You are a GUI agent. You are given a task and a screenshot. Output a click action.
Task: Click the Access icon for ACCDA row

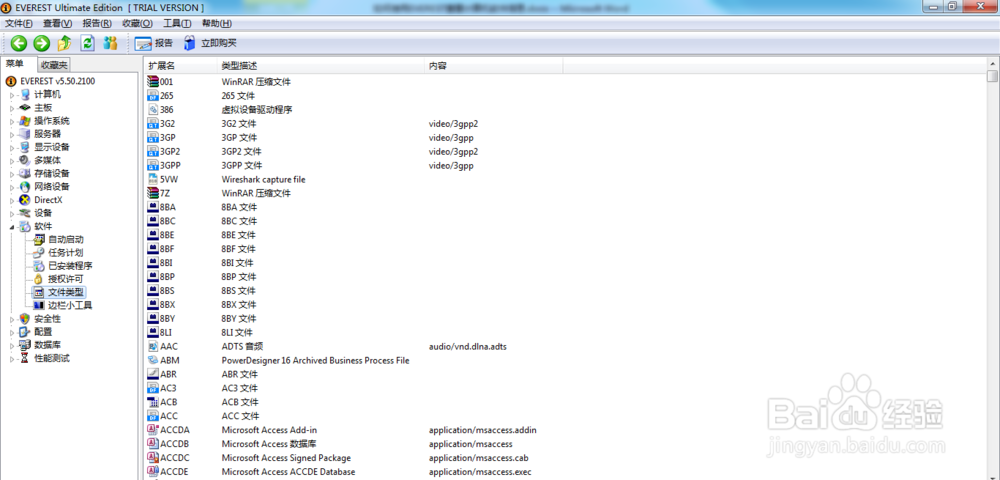[153, 430]
